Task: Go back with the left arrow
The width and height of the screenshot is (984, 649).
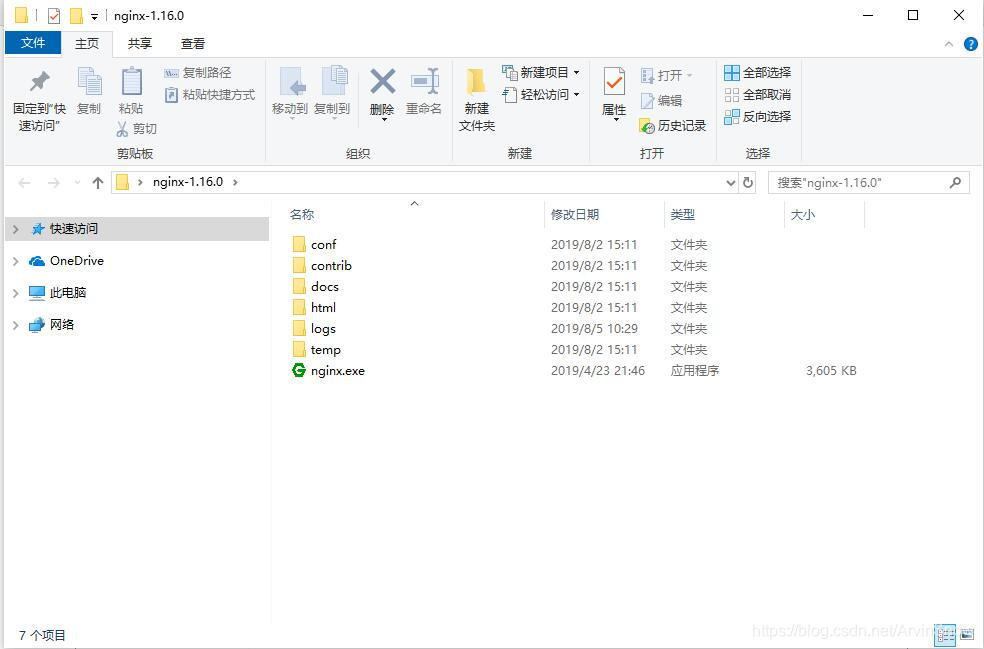Action: coord(24,183)
